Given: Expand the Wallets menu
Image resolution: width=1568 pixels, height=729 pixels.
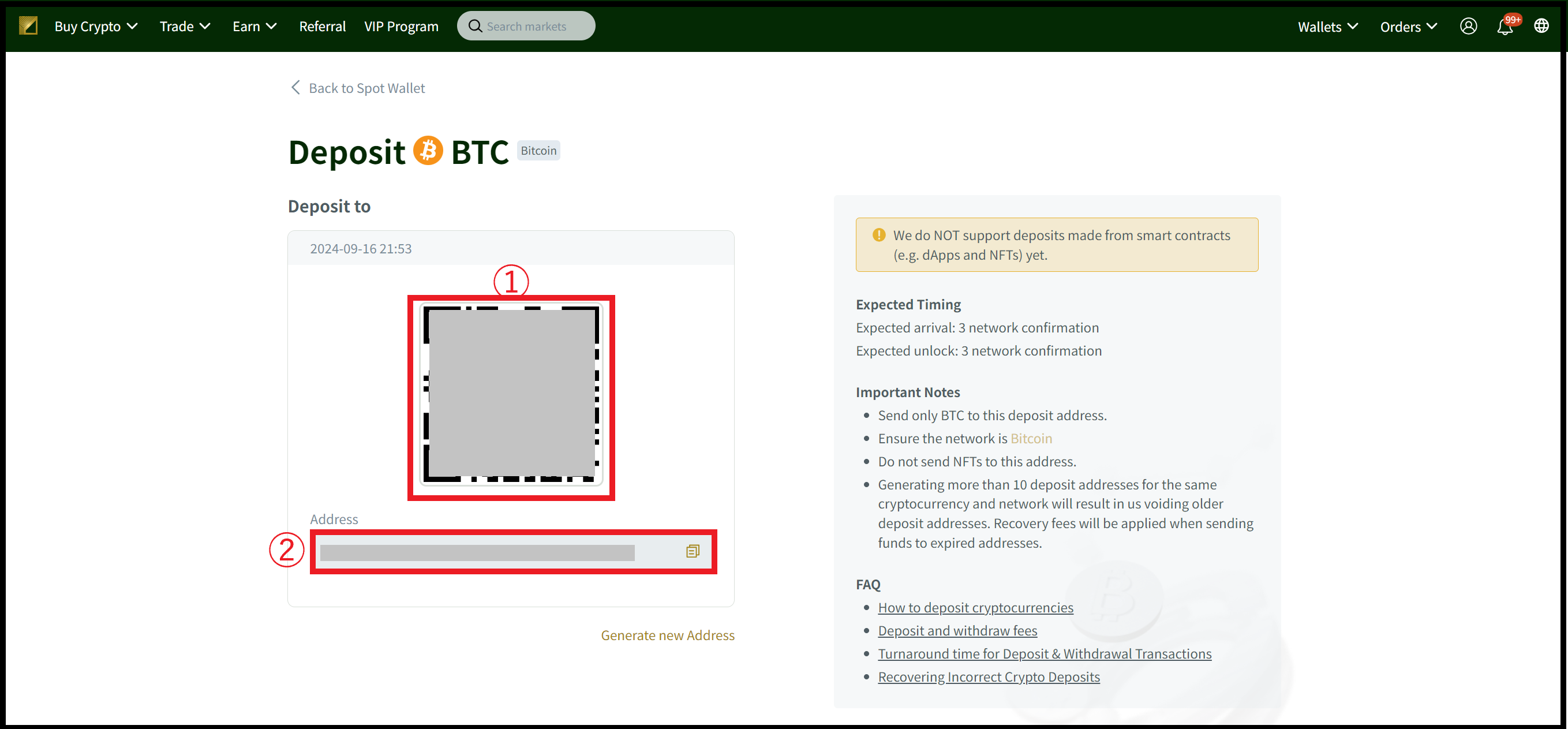Looking at the screenshot, I should coord(1327,26).
